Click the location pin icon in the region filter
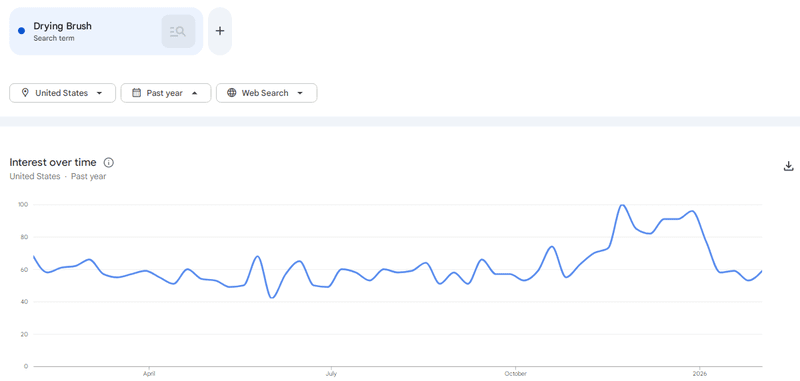Image resolution: width=800 pixels, height=381 pixels. [x=25, y=93]
